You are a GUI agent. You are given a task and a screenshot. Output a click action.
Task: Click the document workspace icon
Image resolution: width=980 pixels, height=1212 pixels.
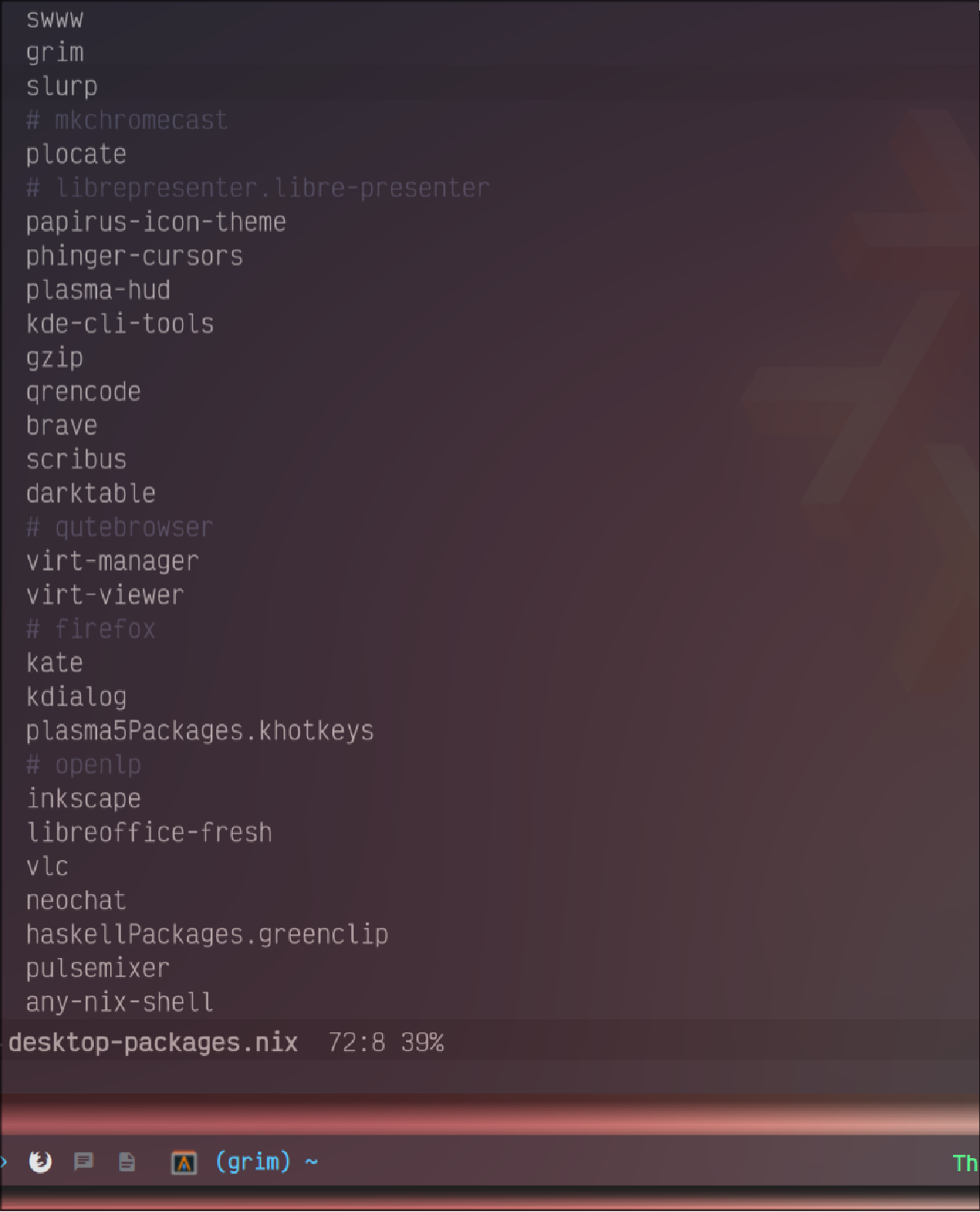click(127, 1161)
